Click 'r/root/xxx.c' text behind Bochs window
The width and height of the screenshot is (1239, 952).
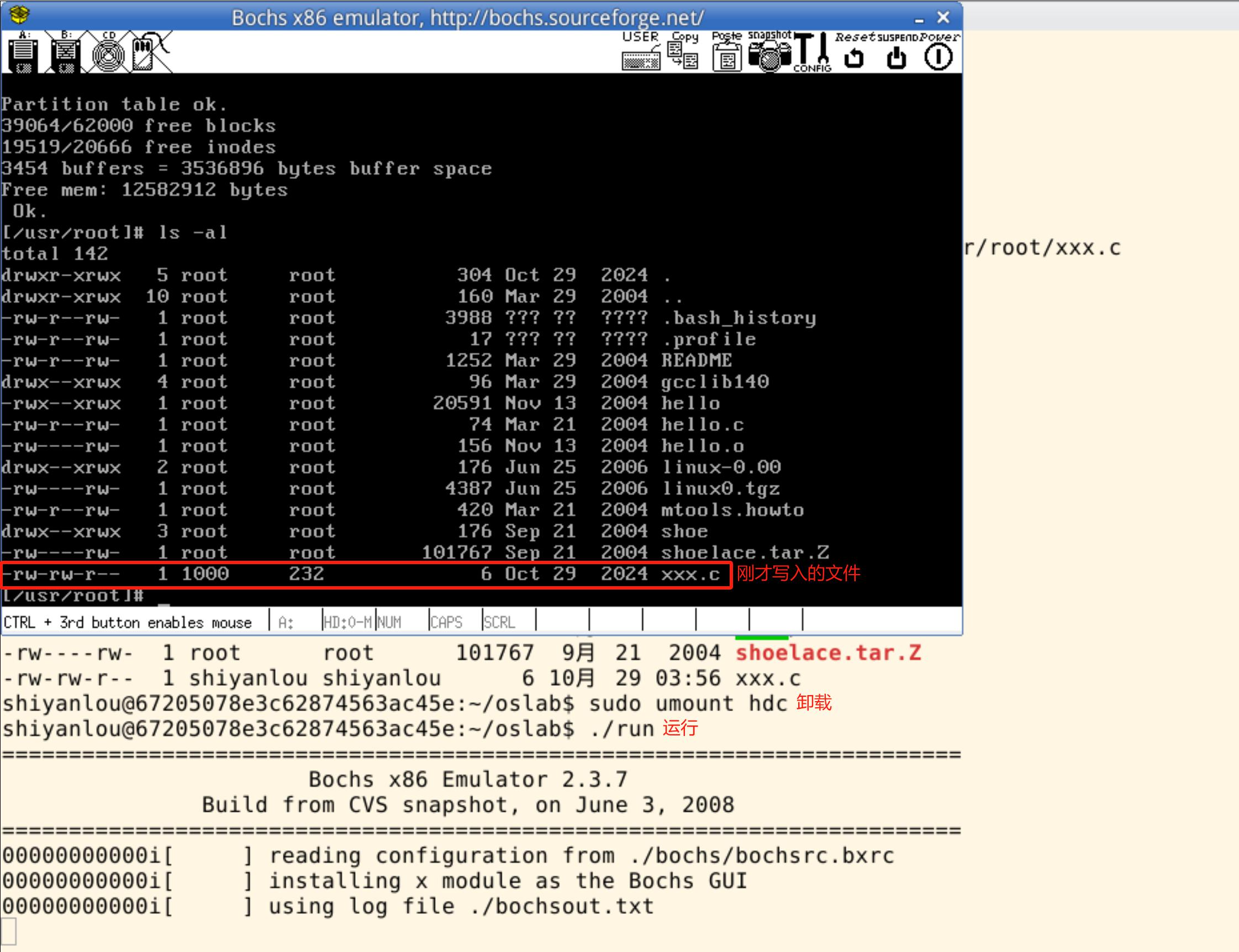1042,248
